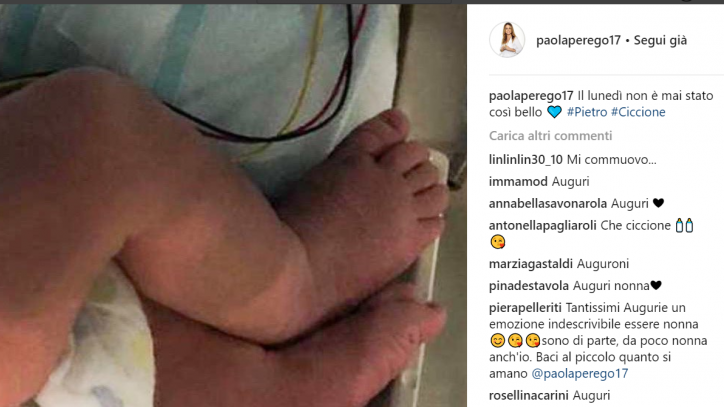Visit pierapelleriti profile
The width and height of the screenshot is (724, 407).
click(x=525, y=308)
